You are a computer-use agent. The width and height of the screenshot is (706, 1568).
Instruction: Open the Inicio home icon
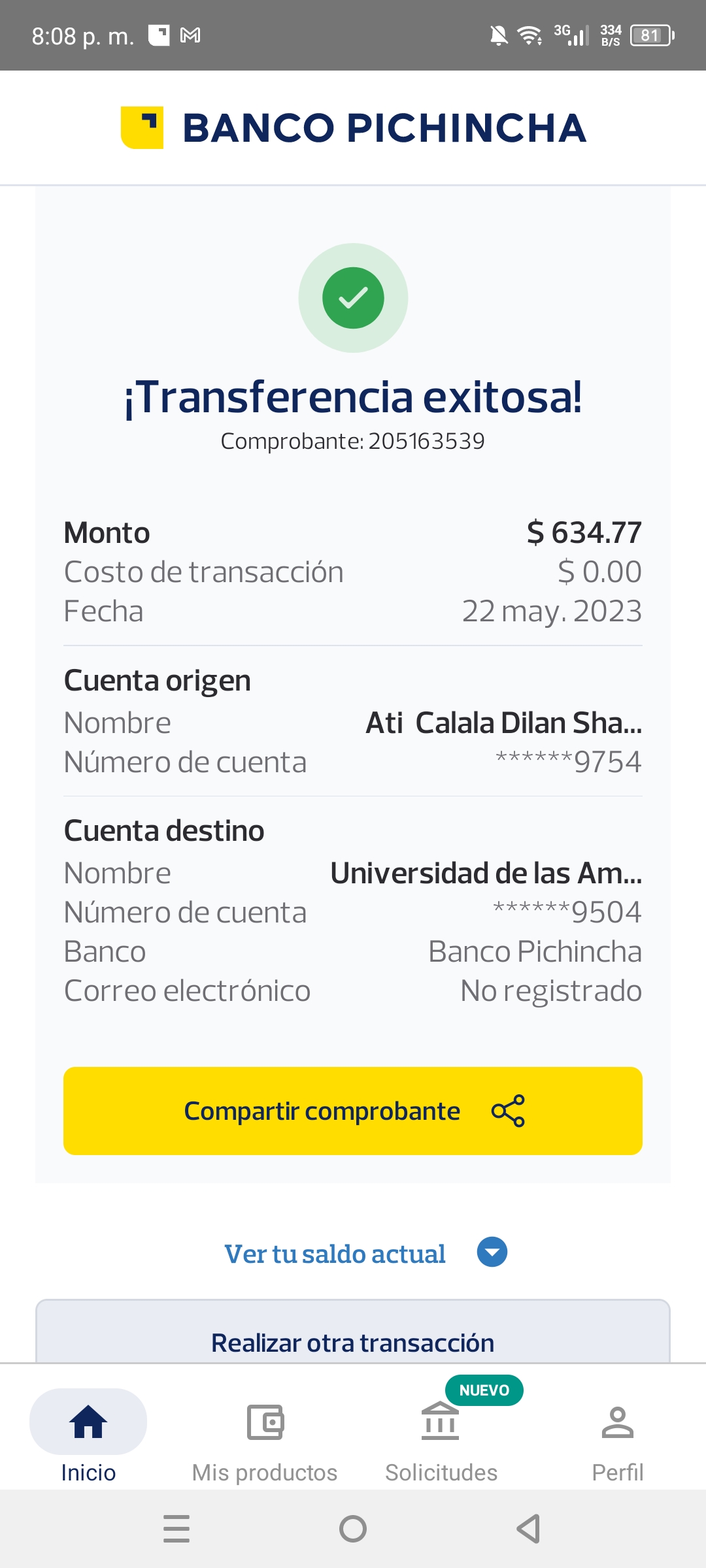[x=88, y=1422]
